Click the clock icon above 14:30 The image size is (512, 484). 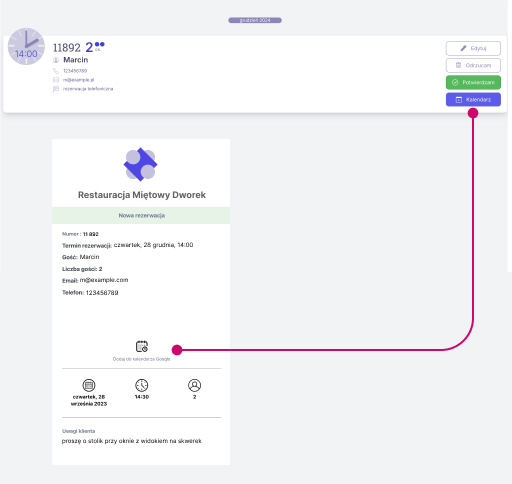pyautogui.click(x=142, y=385)
